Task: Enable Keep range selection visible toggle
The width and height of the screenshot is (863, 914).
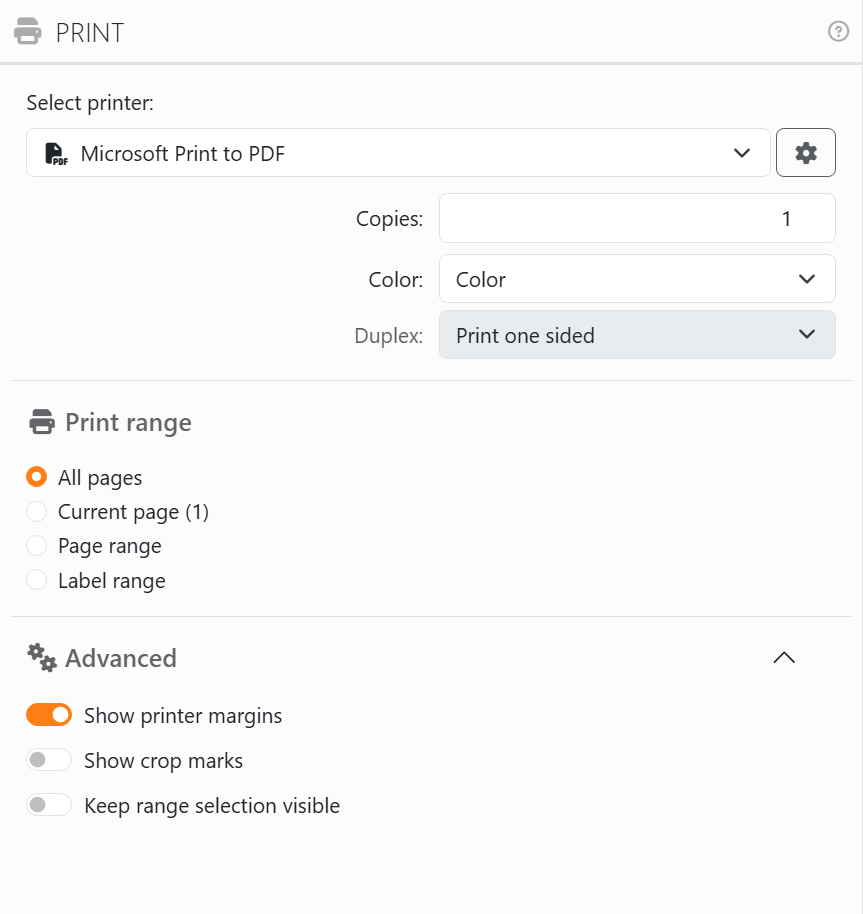Action: coord(49,804)
